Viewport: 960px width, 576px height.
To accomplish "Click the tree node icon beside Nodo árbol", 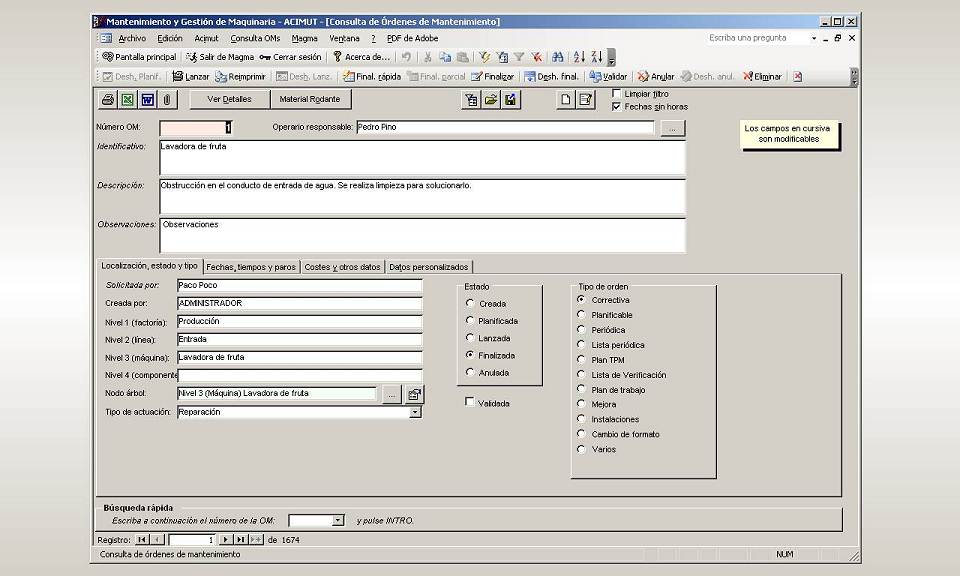I will pos(414,395).
